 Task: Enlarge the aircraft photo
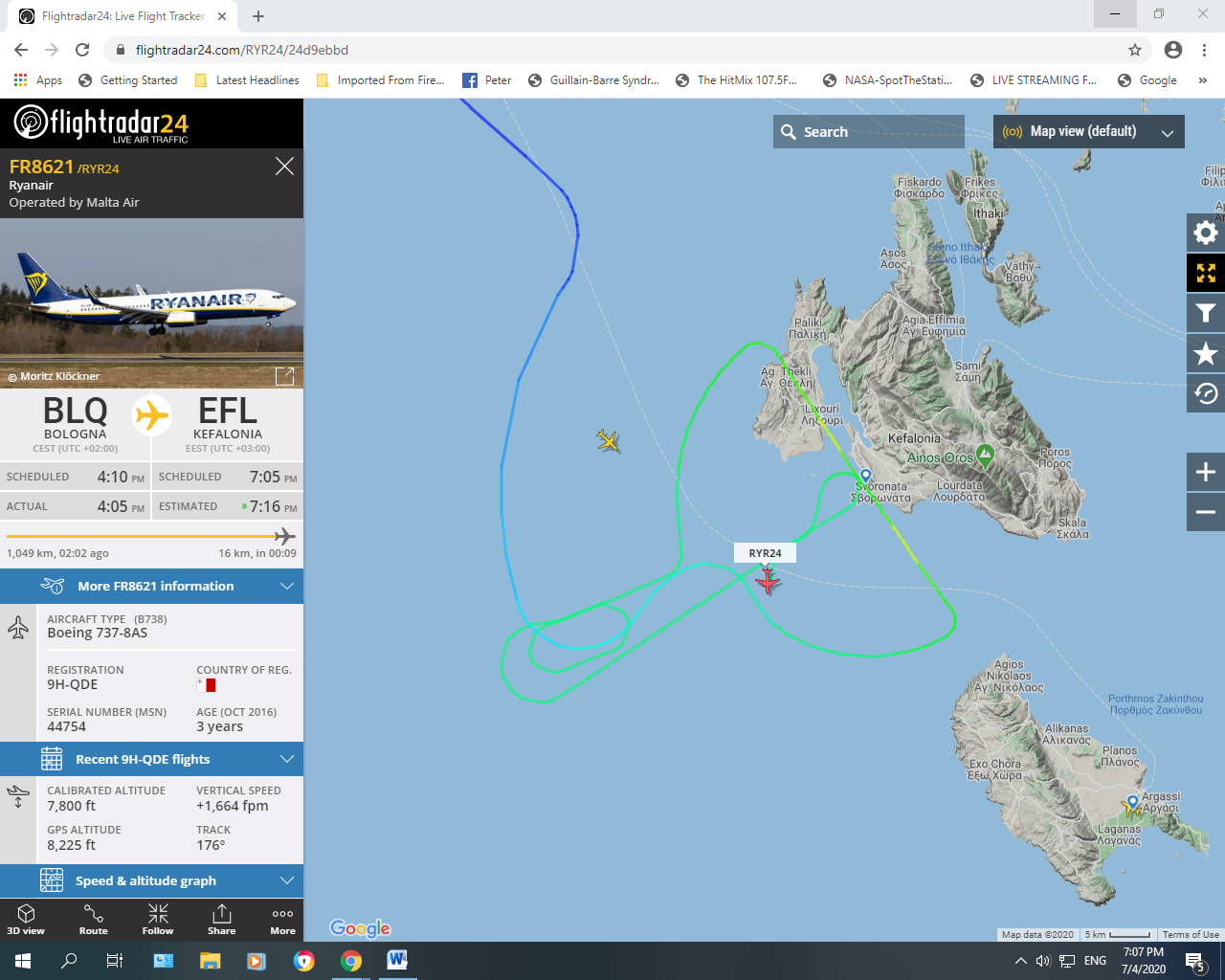[x=284, y=376]
